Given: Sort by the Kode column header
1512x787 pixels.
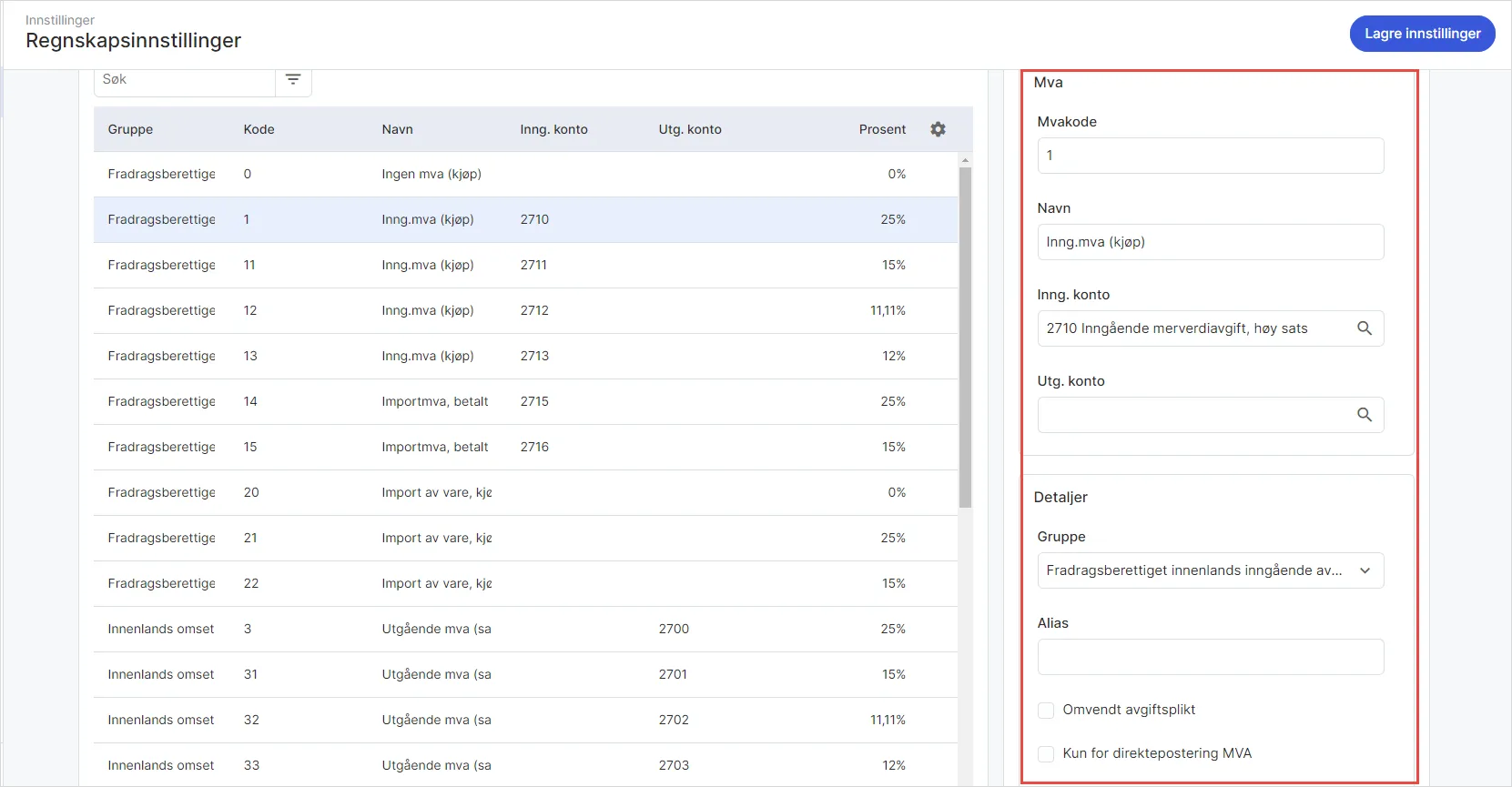Looking at the screenshot, I should tap(259, 129).
